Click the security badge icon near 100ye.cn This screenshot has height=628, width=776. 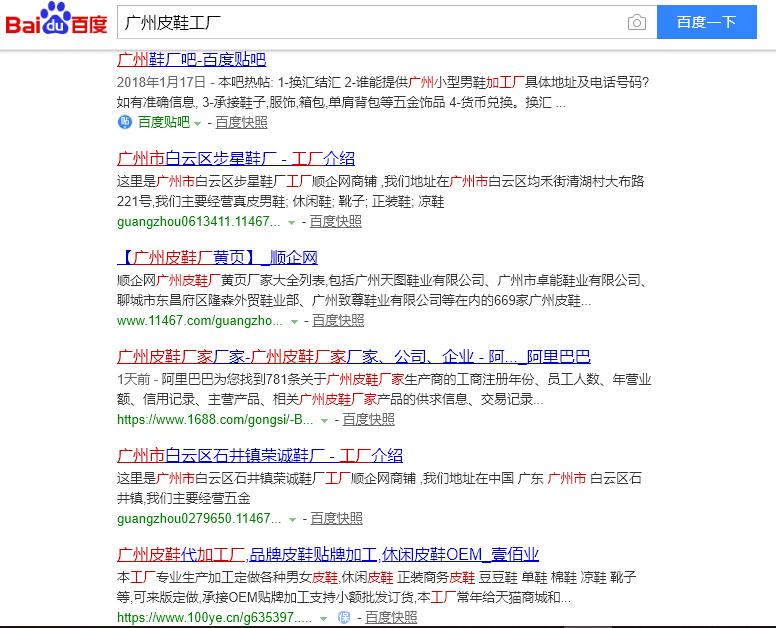click(343, 617)
